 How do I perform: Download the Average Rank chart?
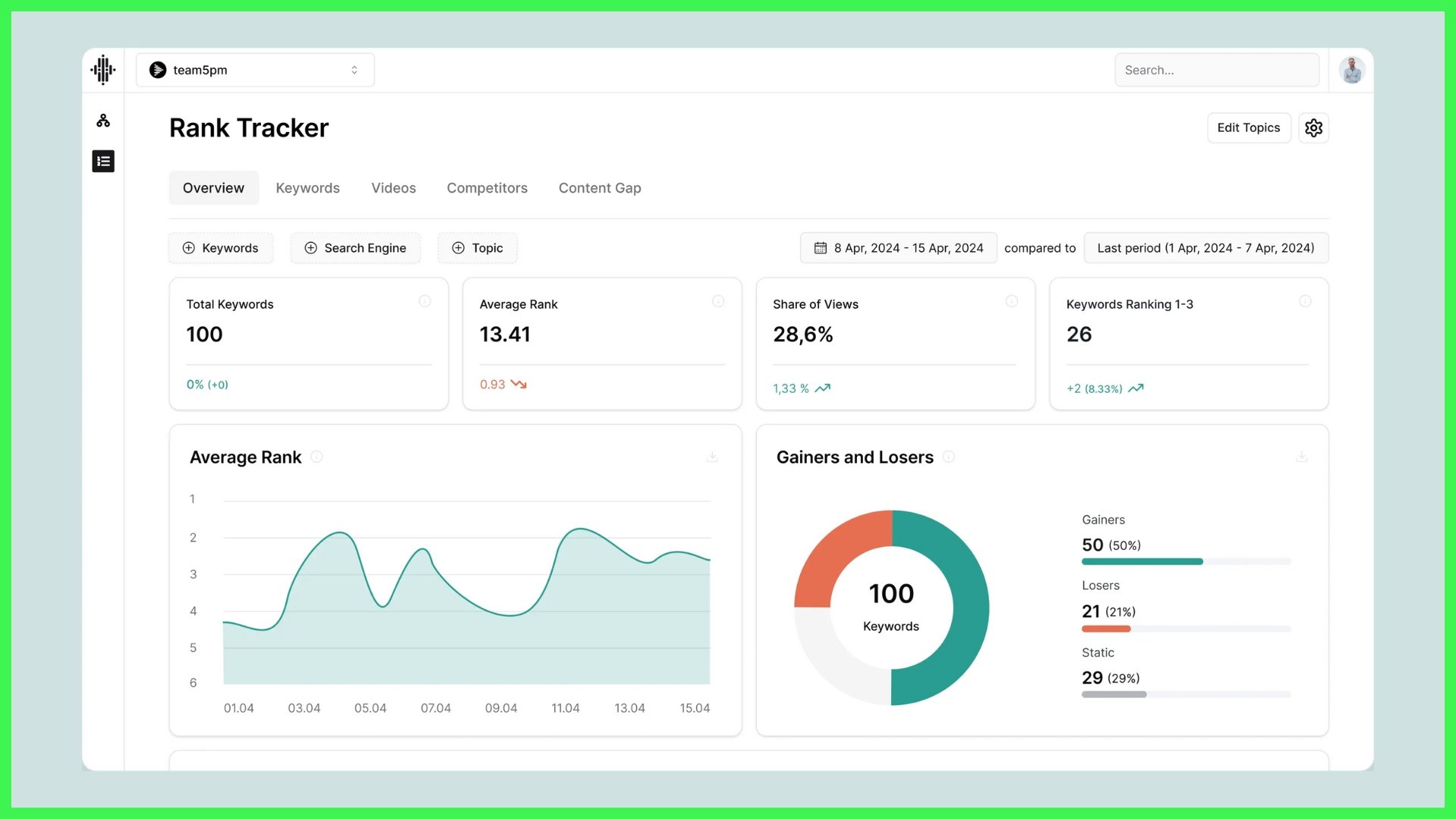[712, 457]
